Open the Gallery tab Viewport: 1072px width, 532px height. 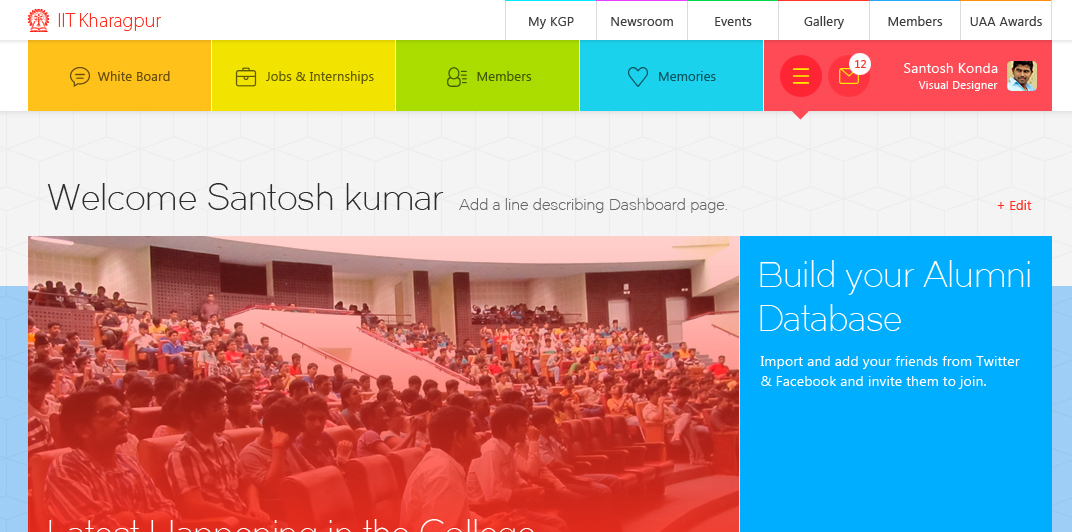824,21
